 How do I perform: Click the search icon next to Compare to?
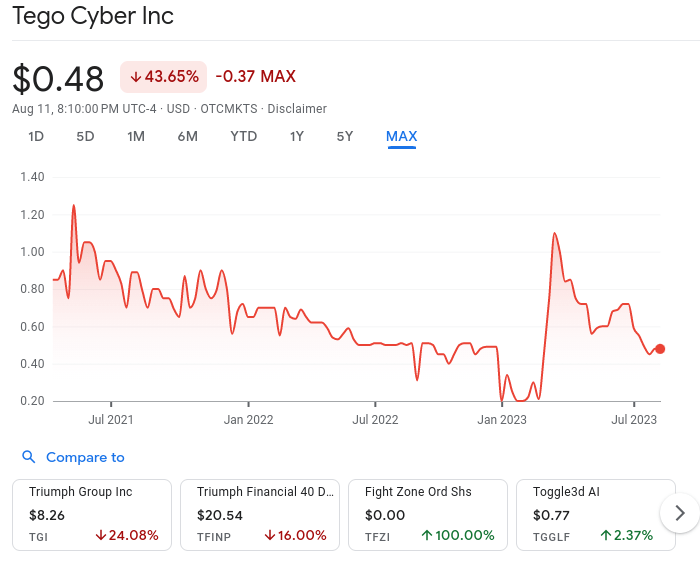[28, 457]
